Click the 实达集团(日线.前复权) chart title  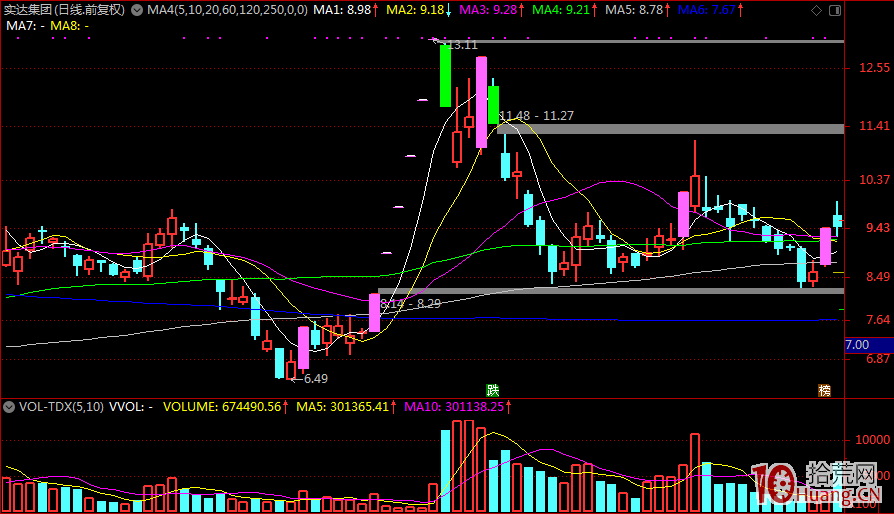click(x=64, y=10)
